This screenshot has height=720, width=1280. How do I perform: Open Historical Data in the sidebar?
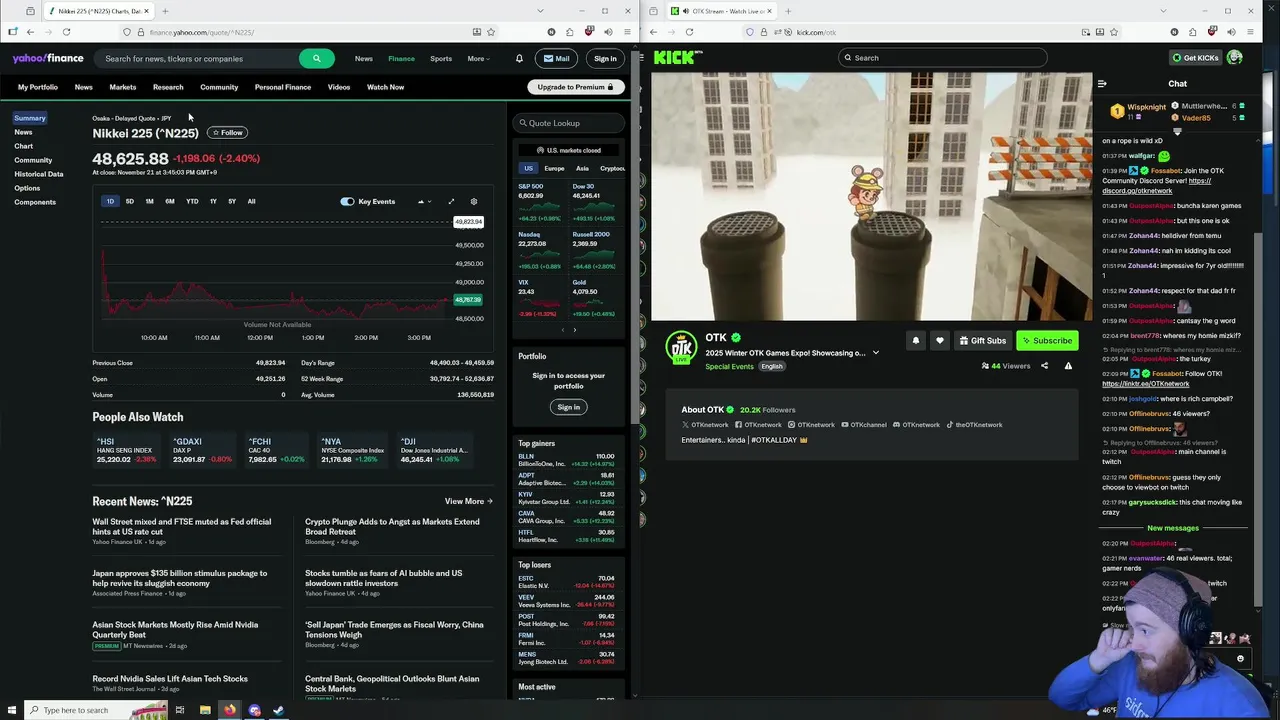pos(38,174)
